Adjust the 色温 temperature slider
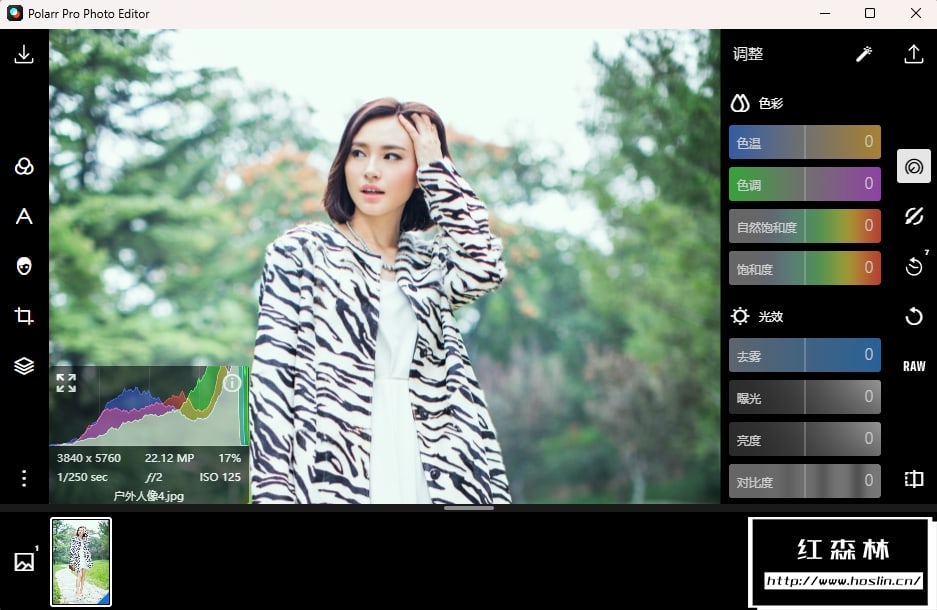The height and width of the screenshot is (610, 937). (804, 142)
